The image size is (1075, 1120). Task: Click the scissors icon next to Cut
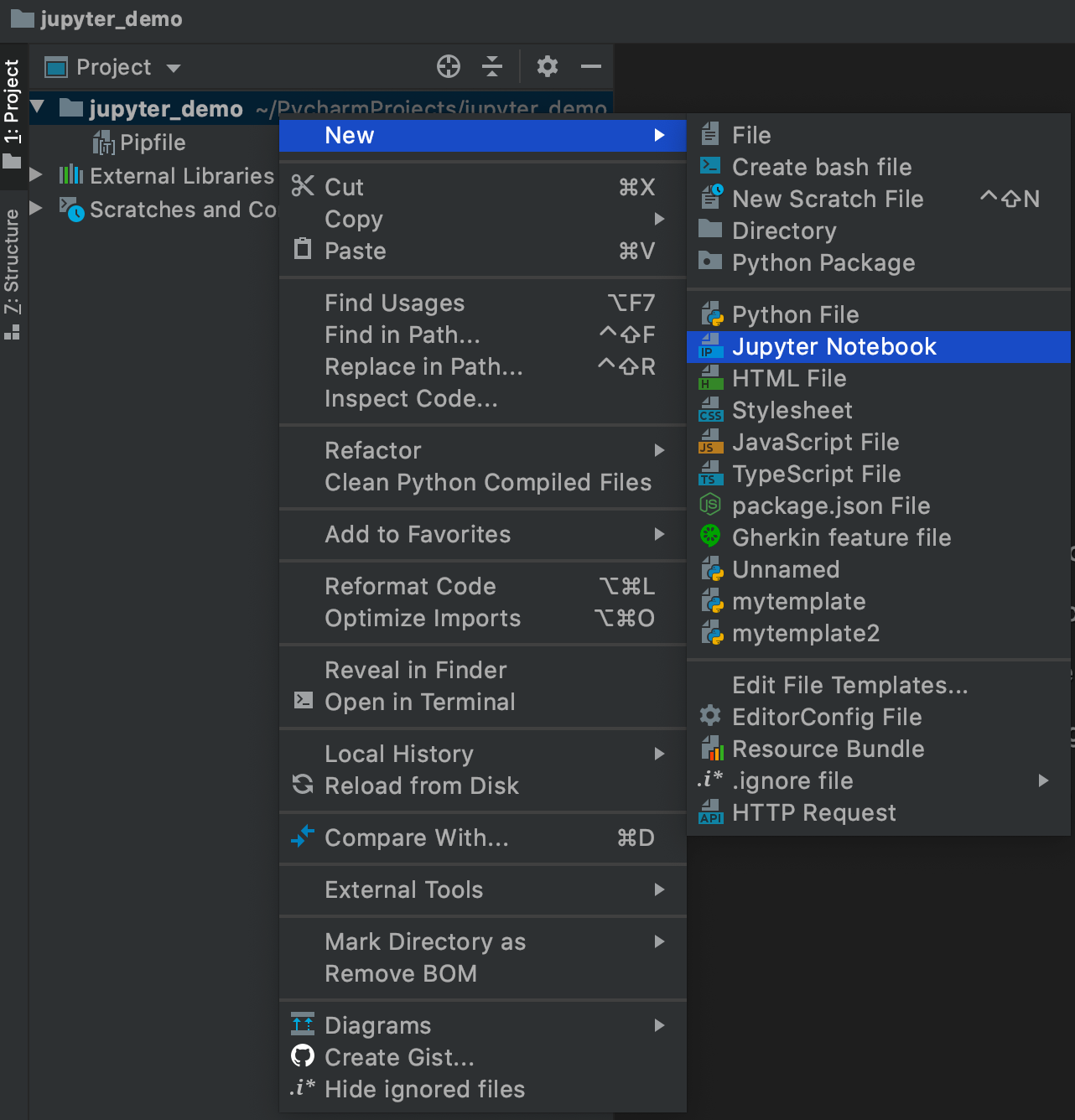point(303,186)
